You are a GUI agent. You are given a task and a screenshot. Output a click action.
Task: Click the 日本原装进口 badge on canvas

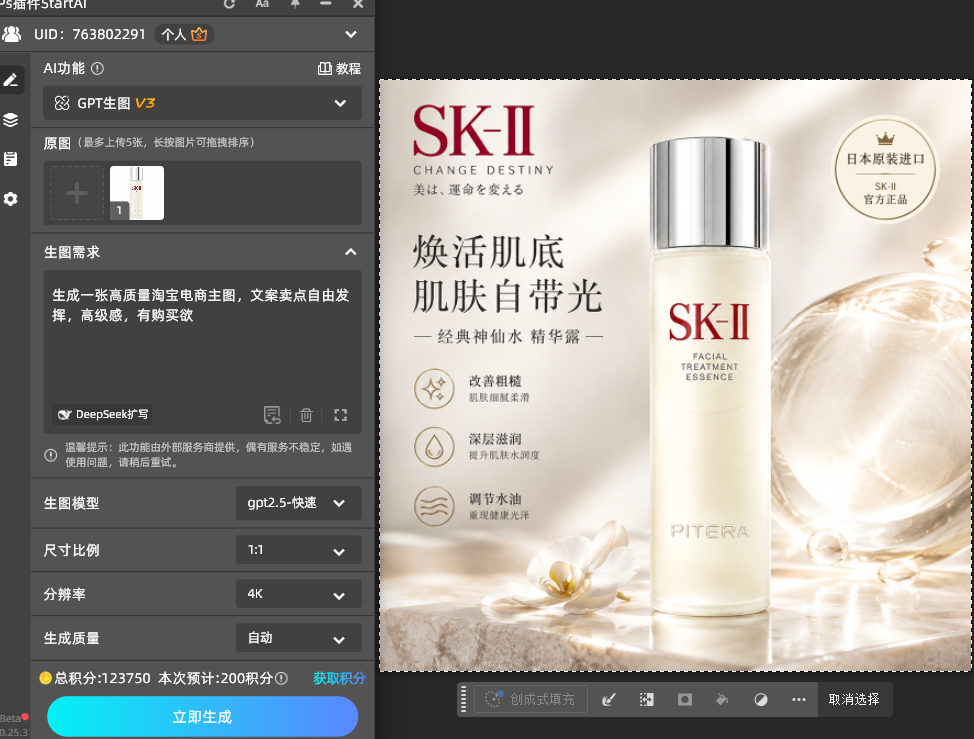[x=885, y=169]
